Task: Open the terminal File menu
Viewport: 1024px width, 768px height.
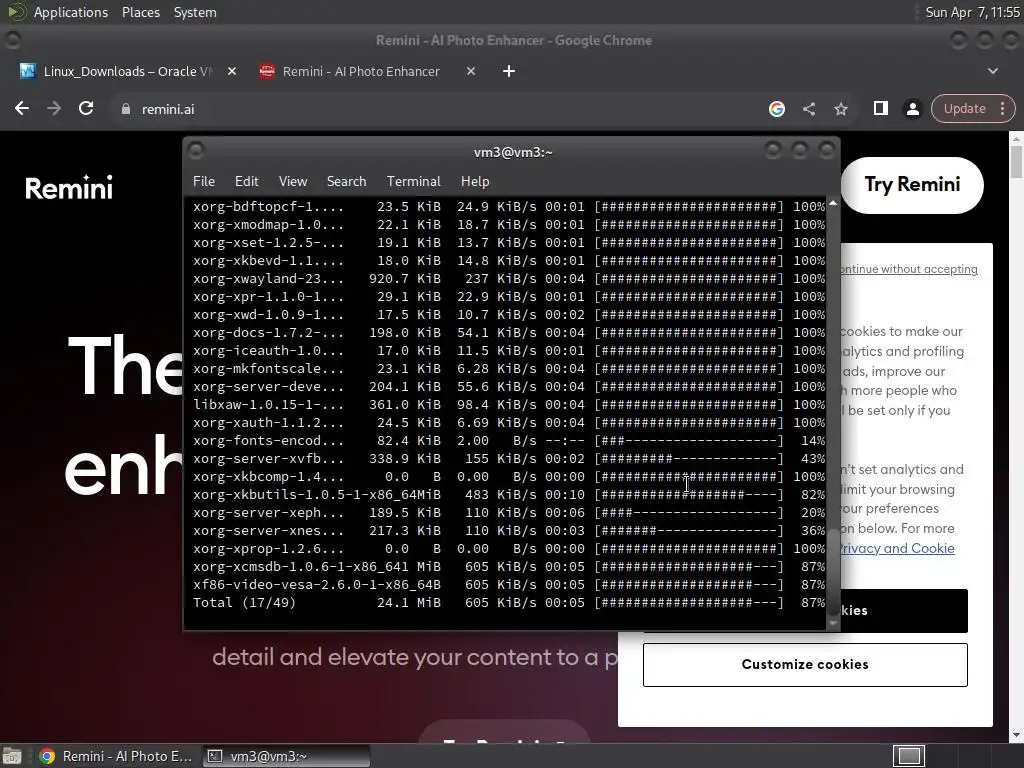Action: [204, 181]
